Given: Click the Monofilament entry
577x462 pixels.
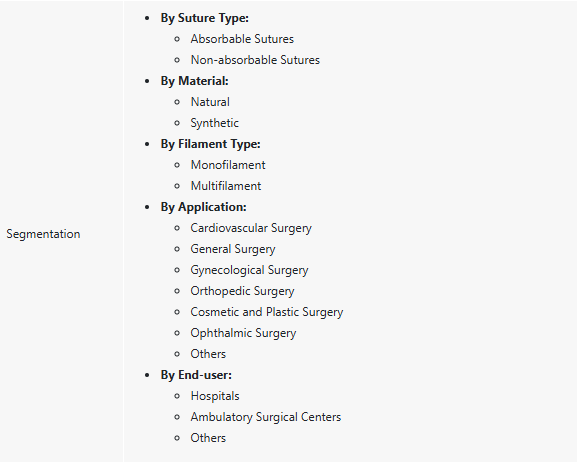Looking at the screenshot, I should coord(228,165).
